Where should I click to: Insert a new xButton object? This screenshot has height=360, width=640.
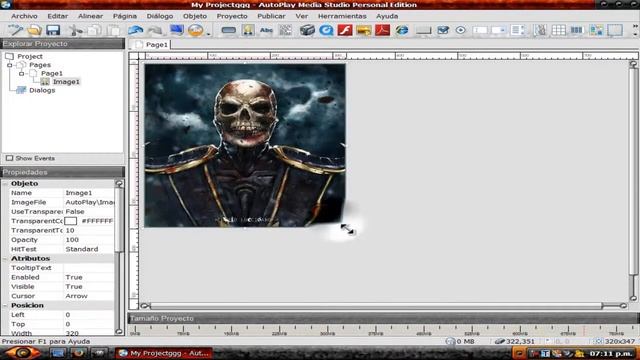(x=424, y=30)
